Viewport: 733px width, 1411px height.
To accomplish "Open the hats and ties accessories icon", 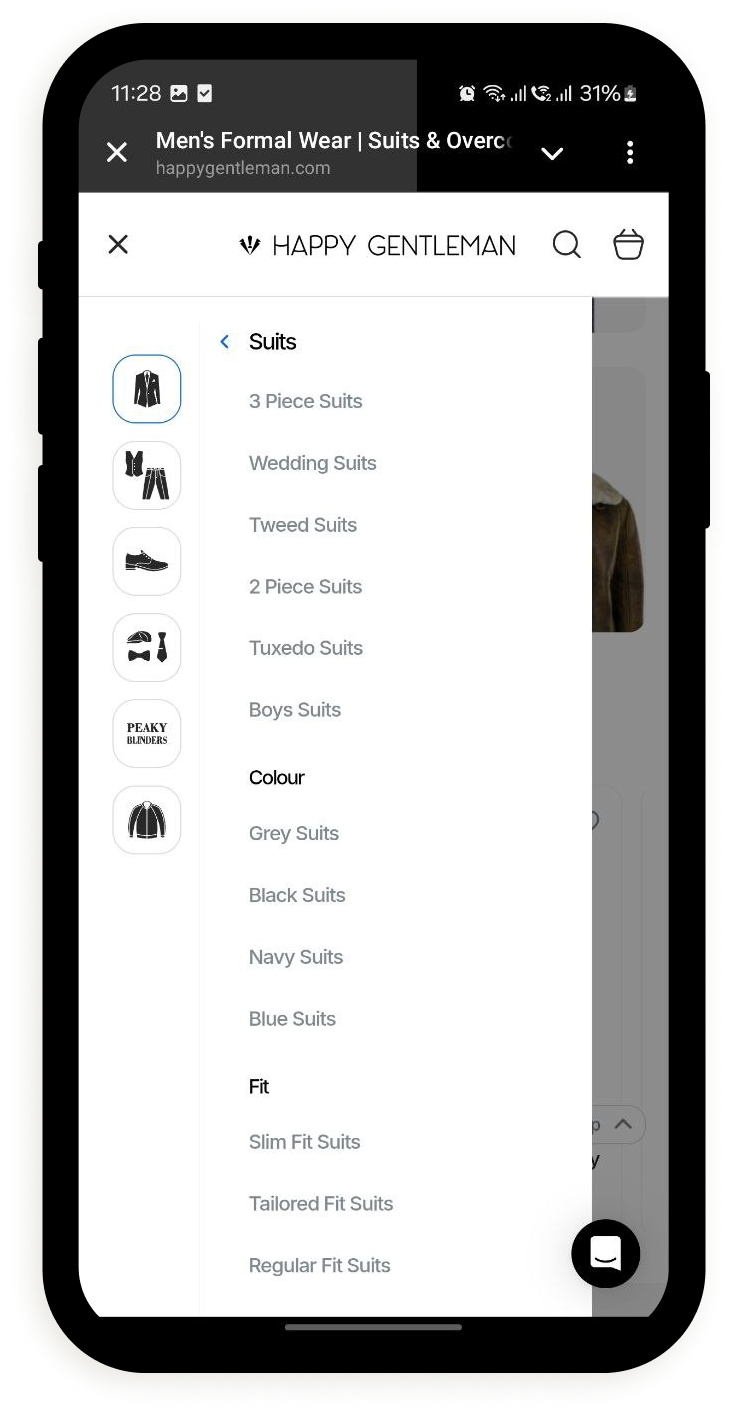I will click(x=147, y=647).
